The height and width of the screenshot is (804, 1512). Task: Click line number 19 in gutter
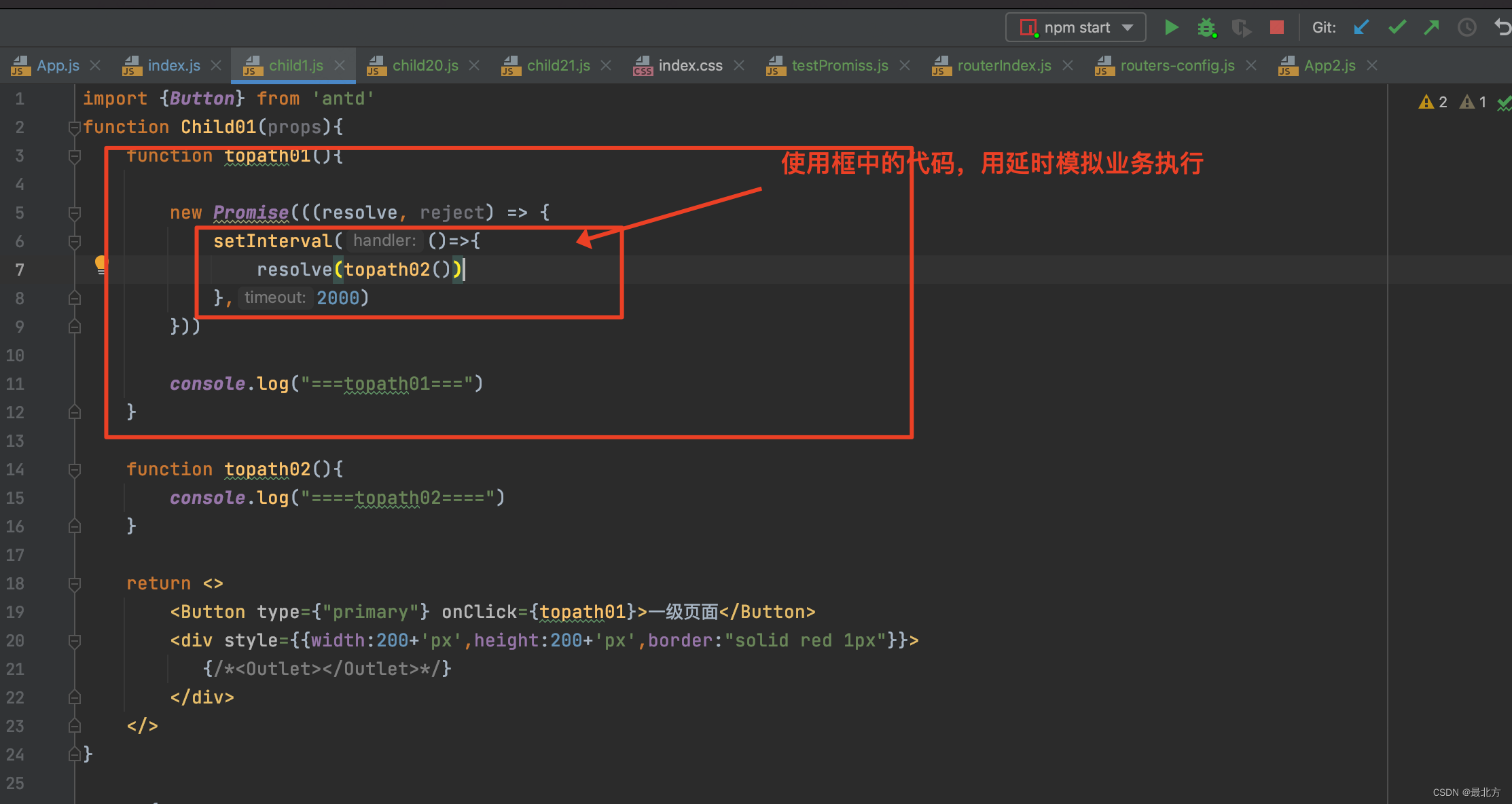pyautogui.click(x=15, y=613)
